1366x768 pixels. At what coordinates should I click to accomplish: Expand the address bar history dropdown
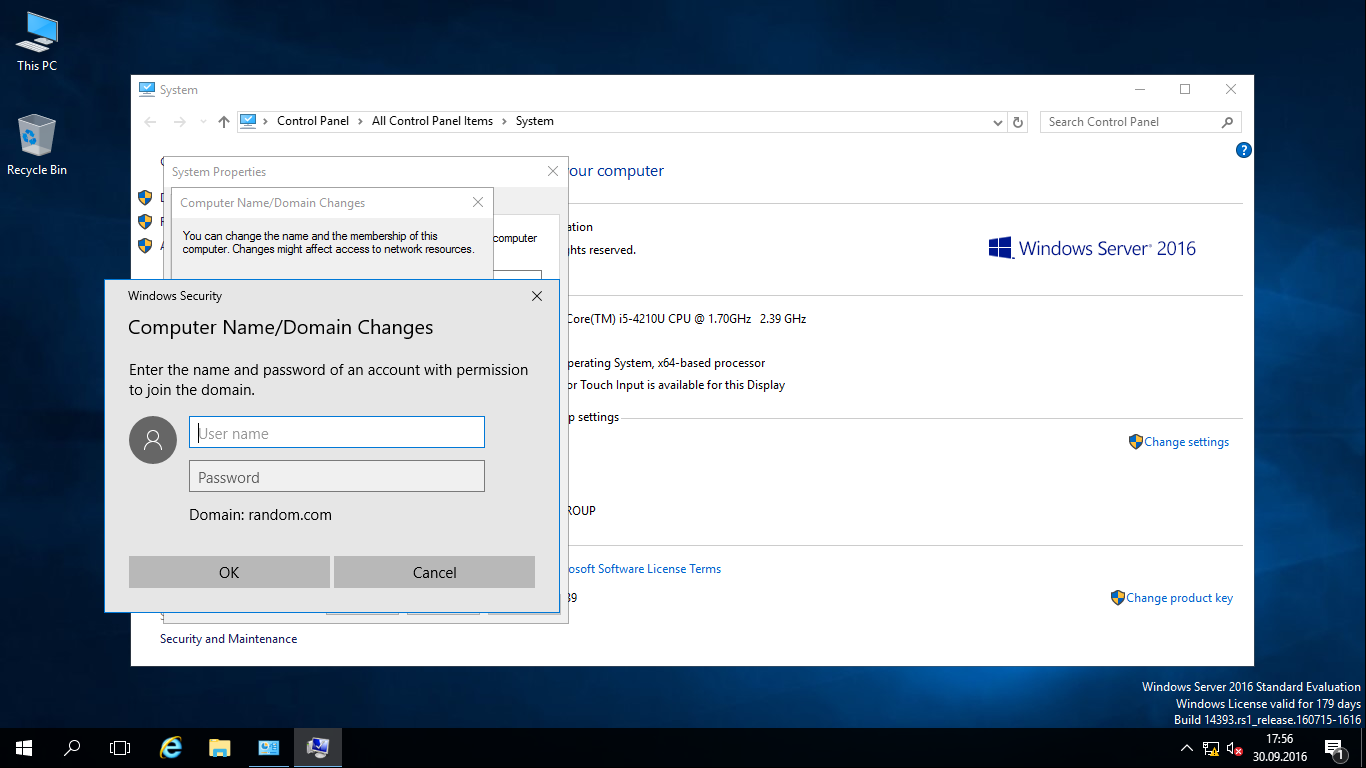tap(998, 122)
